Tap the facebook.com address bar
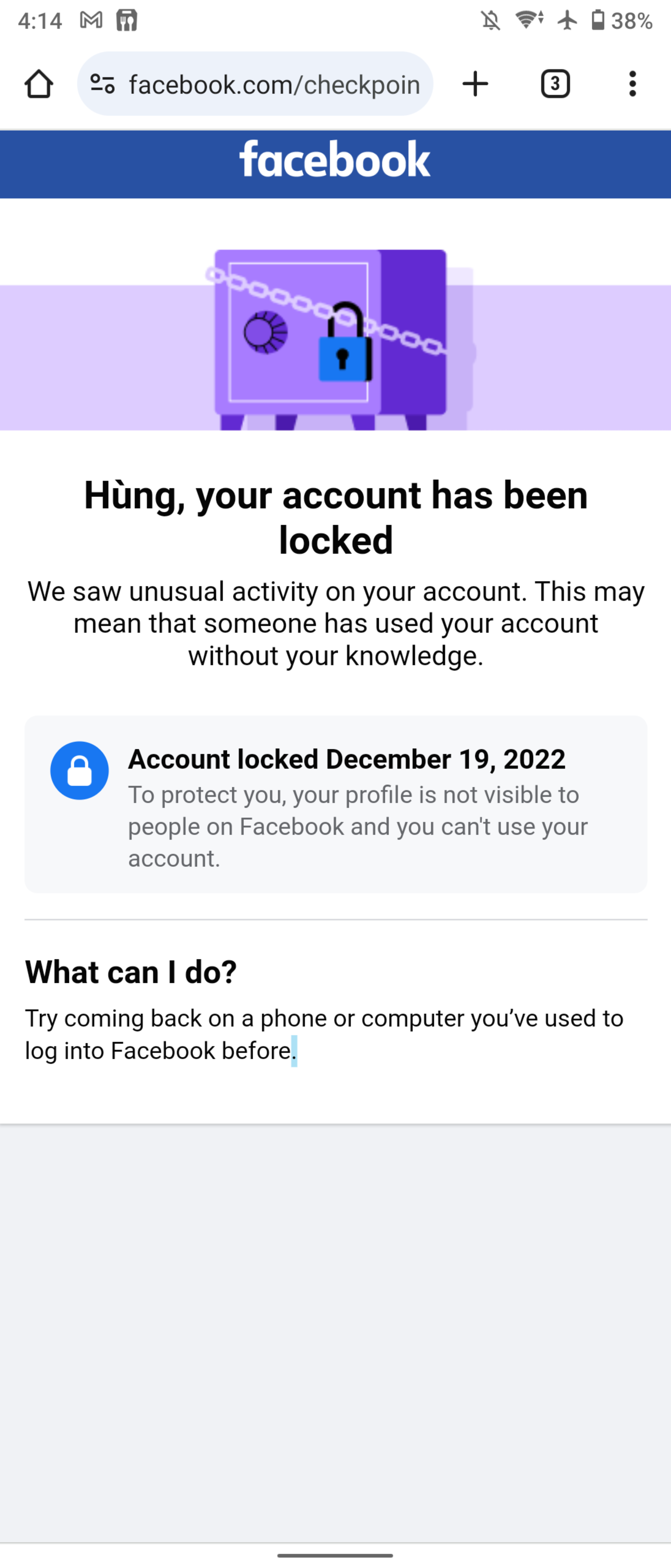 tap(274, 85)
